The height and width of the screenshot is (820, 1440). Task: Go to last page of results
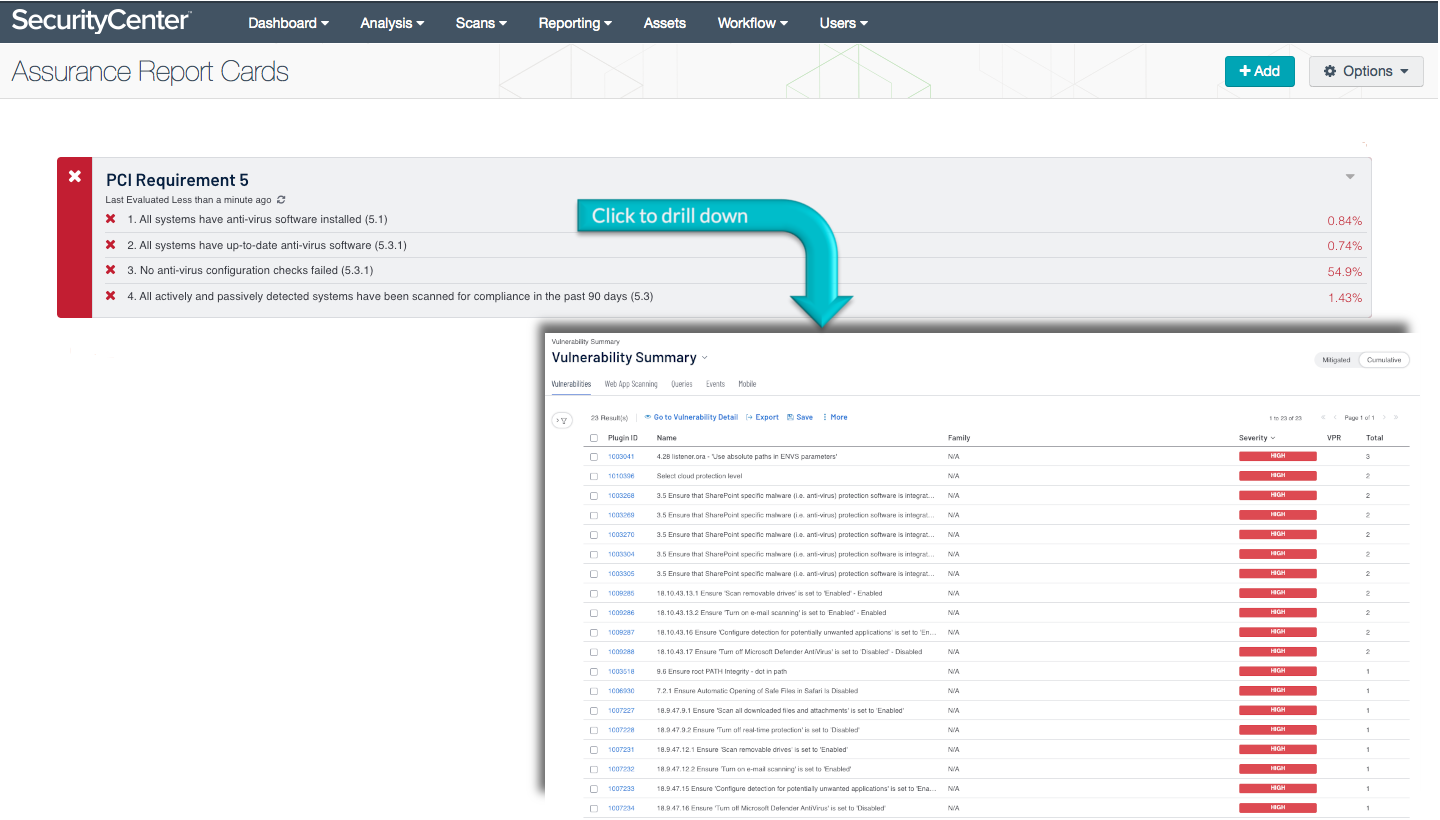1397,417
